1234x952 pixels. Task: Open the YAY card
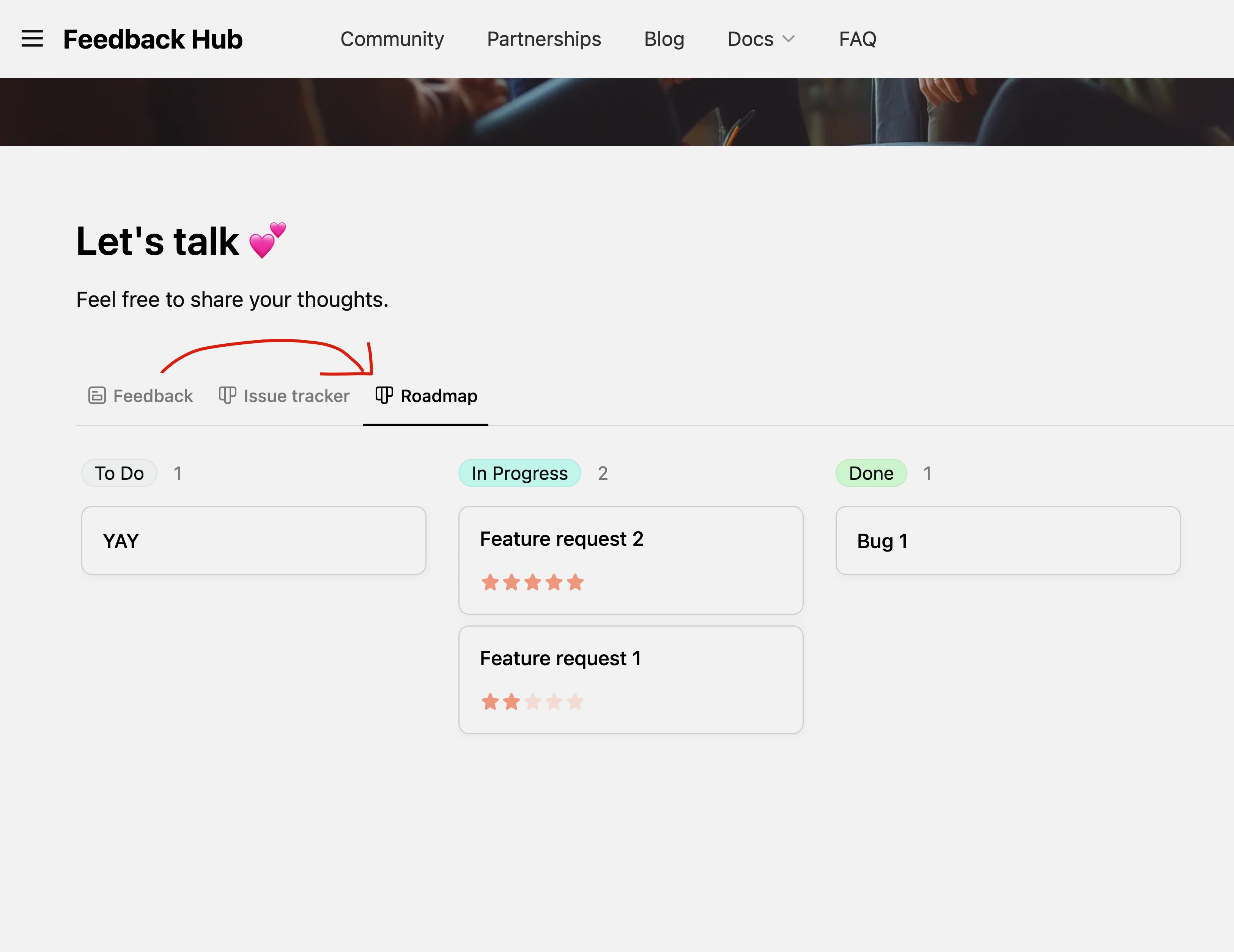click(x=254, y=540)
